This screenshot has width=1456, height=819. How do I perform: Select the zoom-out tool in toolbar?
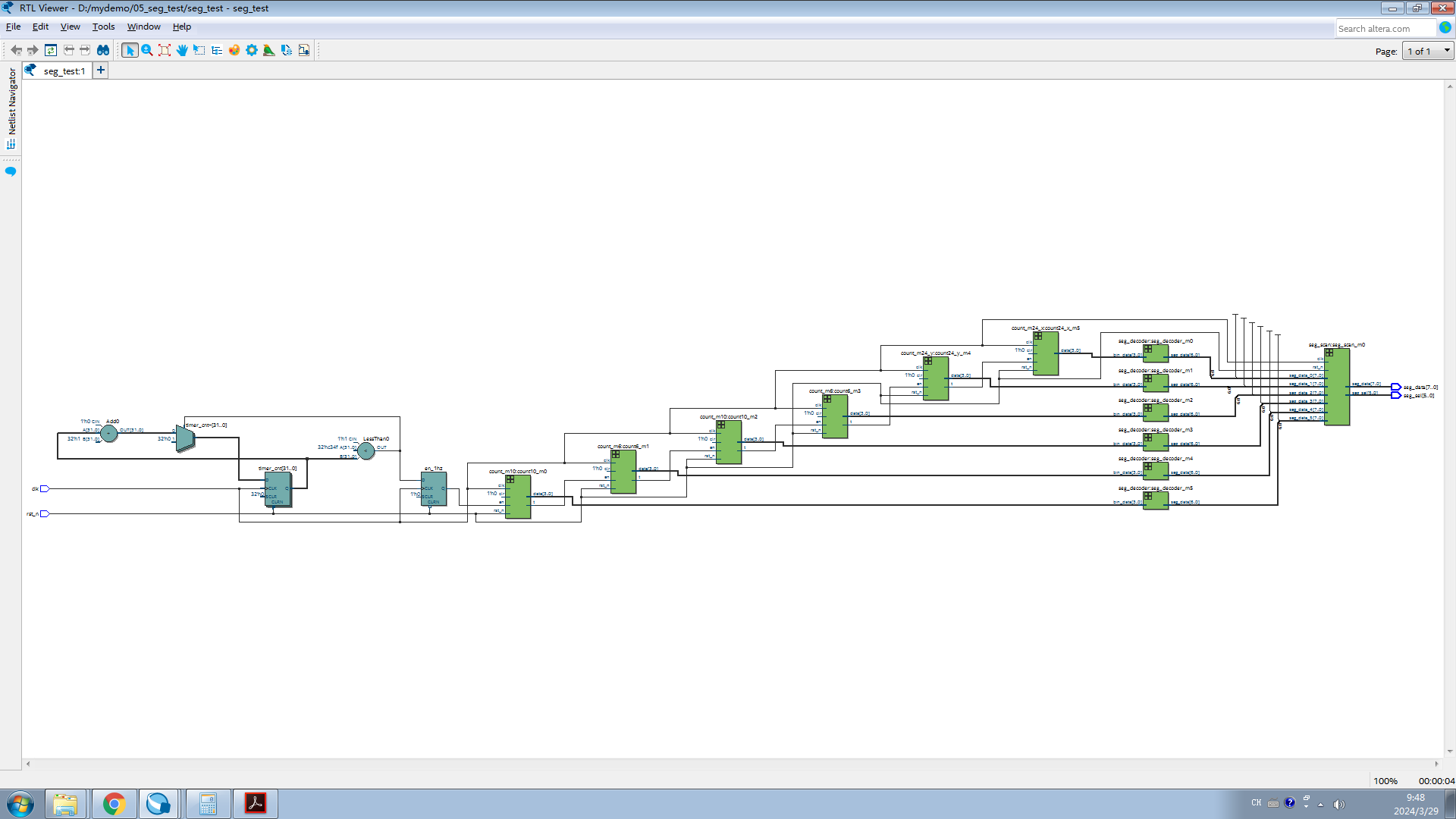[x=147, y=50]
